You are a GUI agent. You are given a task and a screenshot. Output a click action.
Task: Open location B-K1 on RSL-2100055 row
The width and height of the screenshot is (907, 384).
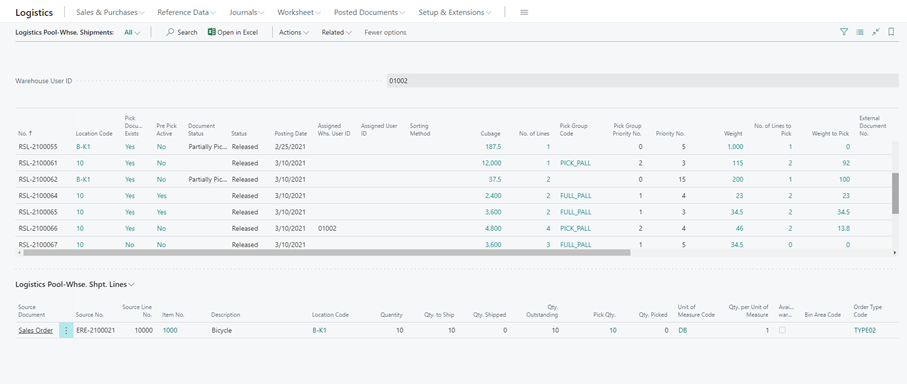(x=83, y=147)
